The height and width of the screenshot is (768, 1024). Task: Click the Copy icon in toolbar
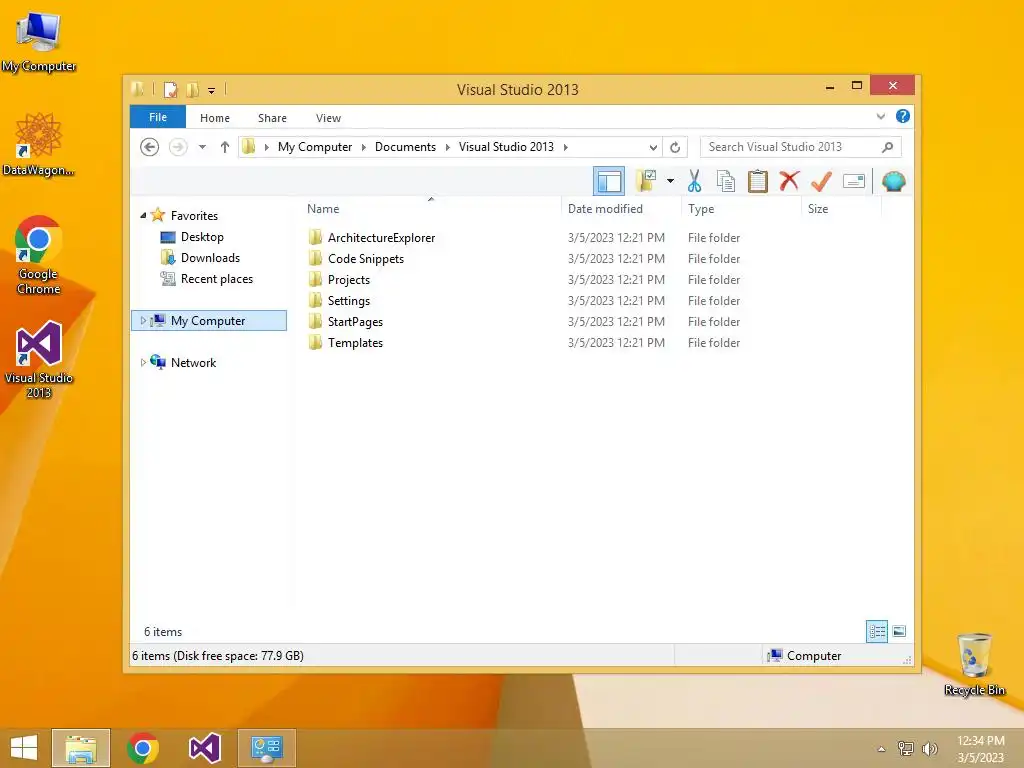pos(726,181)
